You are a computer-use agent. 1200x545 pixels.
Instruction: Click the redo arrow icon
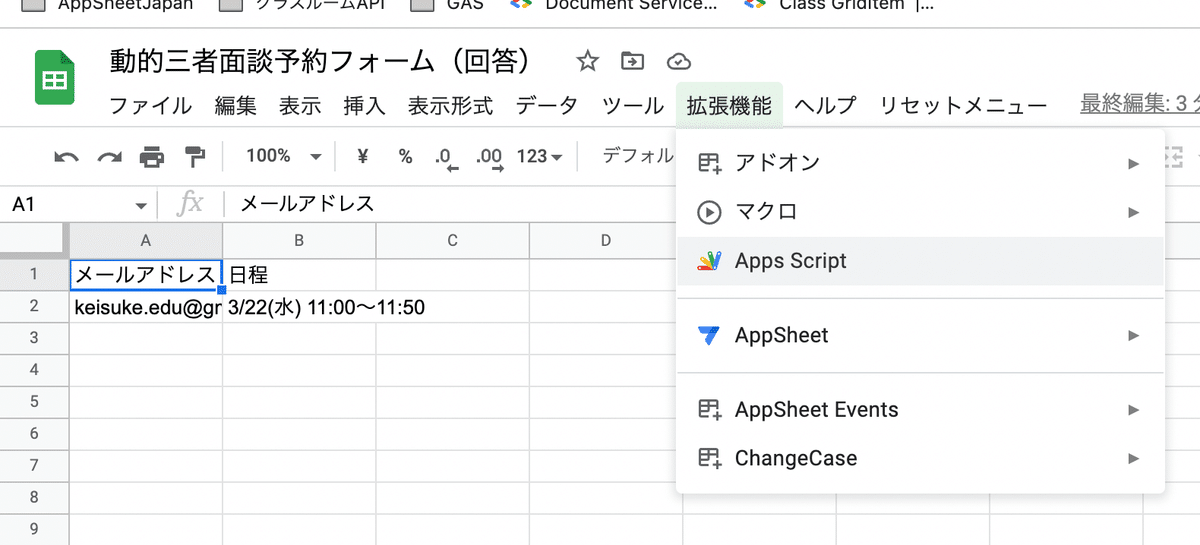pos(109,157)
